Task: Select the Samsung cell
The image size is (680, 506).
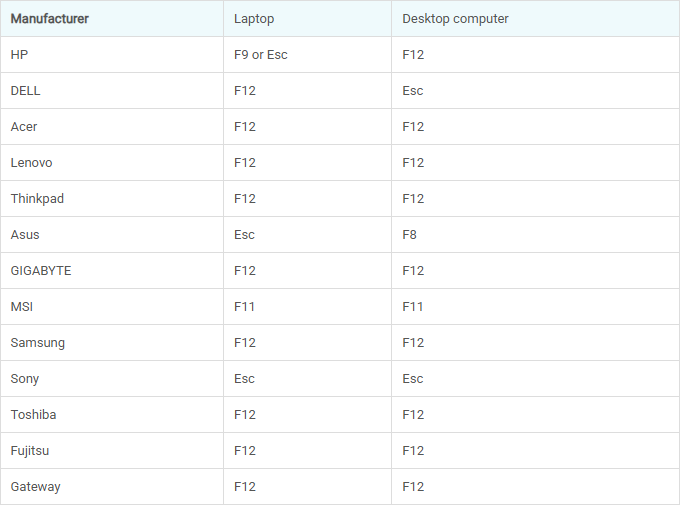Action: 38,343
